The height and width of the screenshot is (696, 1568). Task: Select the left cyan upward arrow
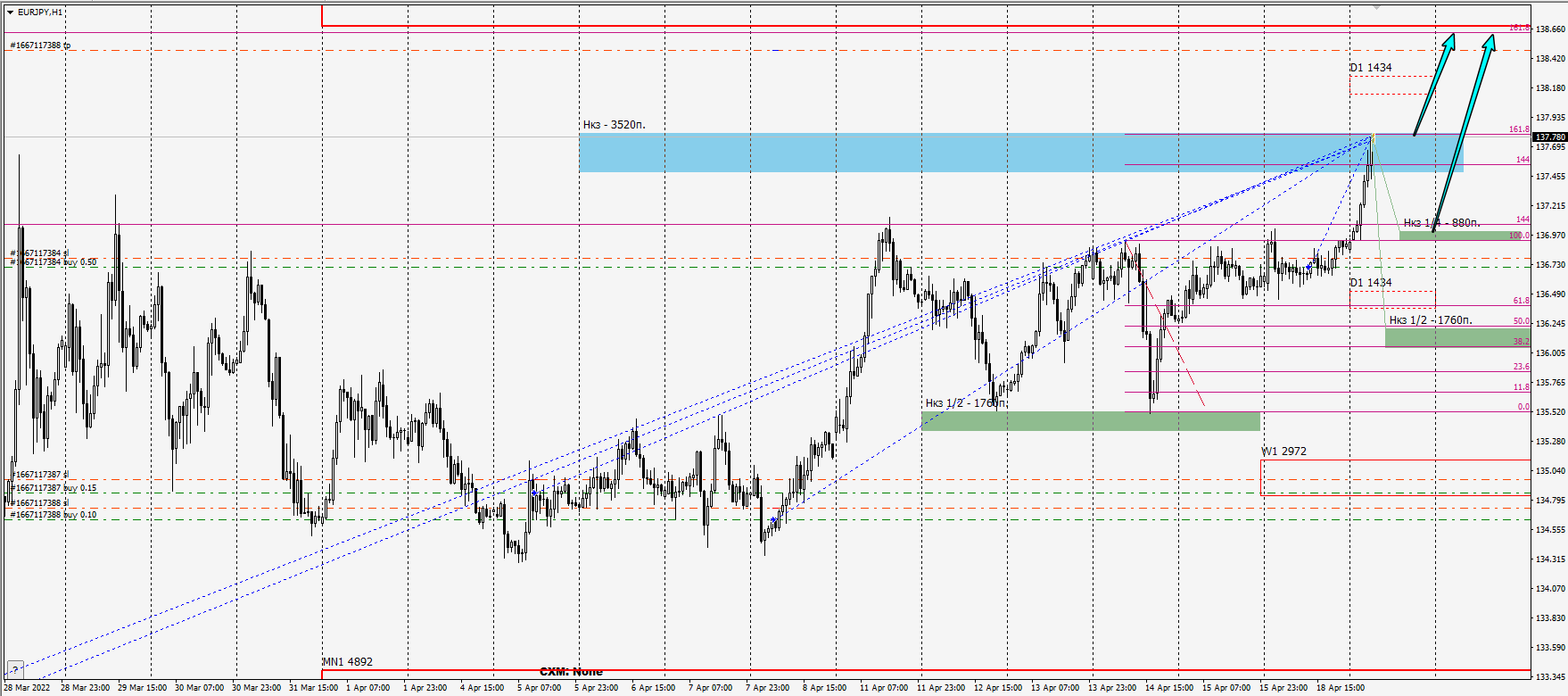[1435, 84]
